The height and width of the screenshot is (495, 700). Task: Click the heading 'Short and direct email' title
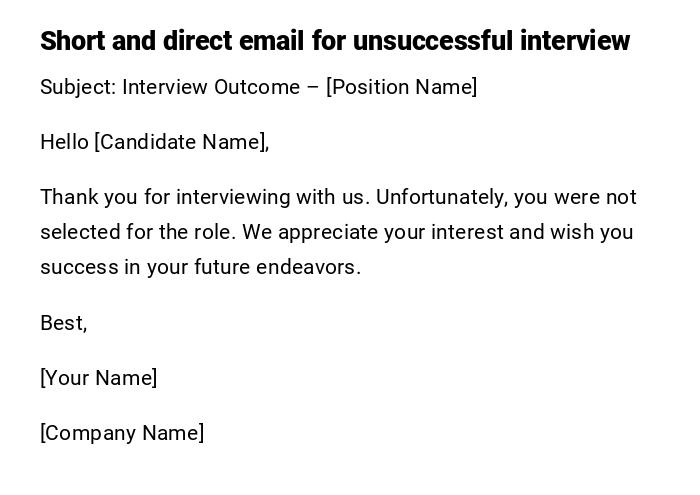[x=334, y=41]
